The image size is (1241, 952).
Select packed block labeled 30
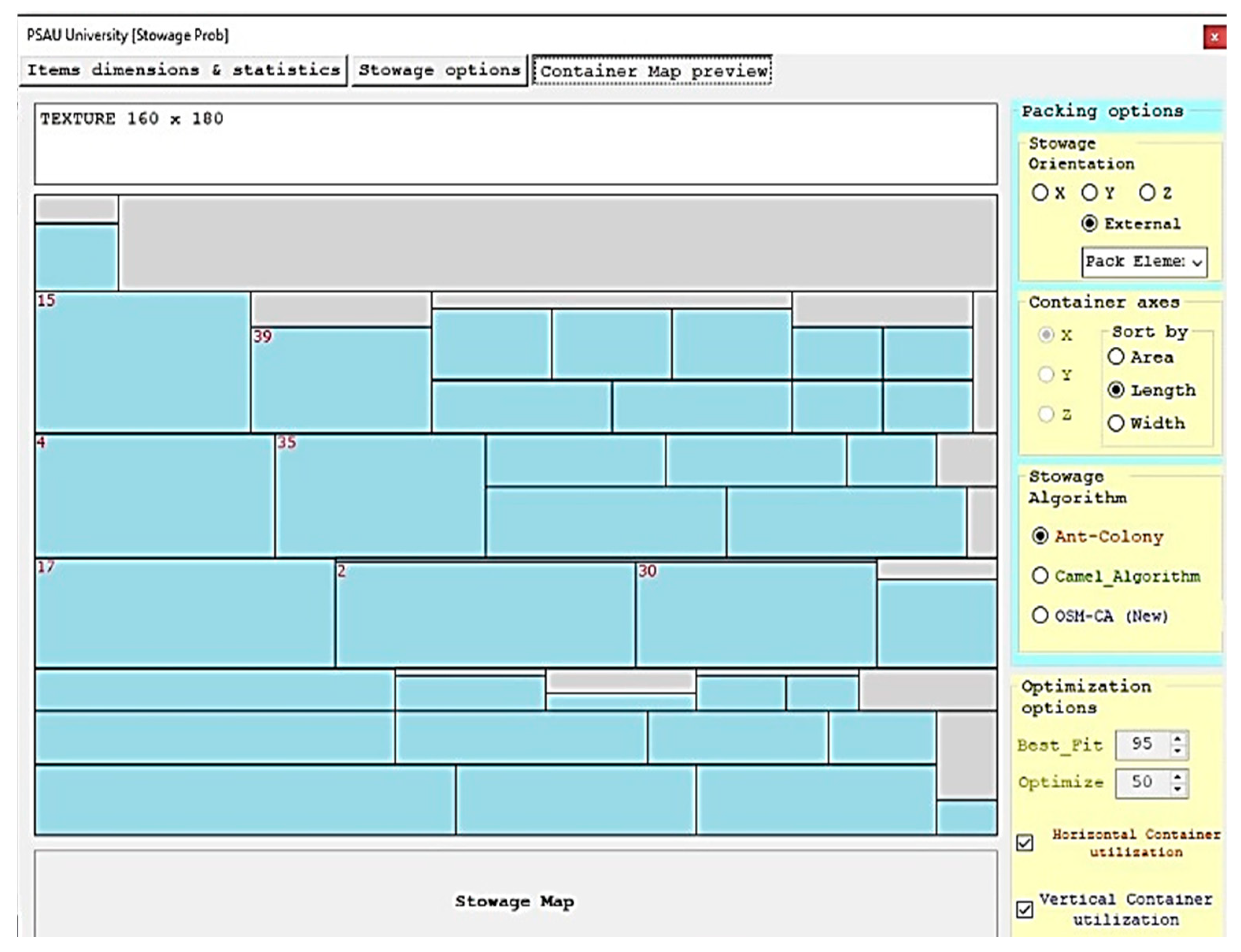tap(755, 615)
